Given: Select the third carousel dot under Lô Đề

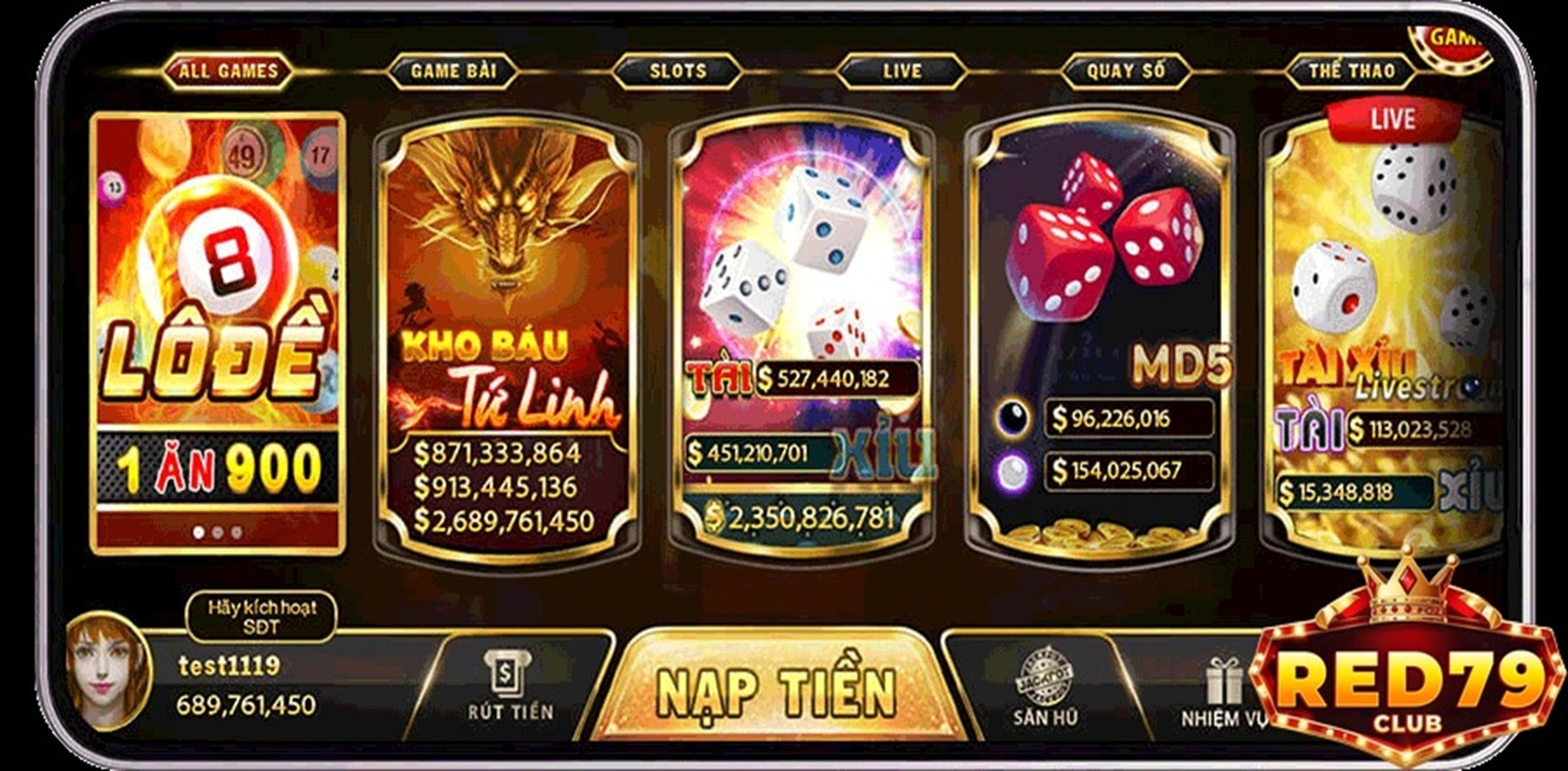Looking at the screenshot, I should (236, 532).
